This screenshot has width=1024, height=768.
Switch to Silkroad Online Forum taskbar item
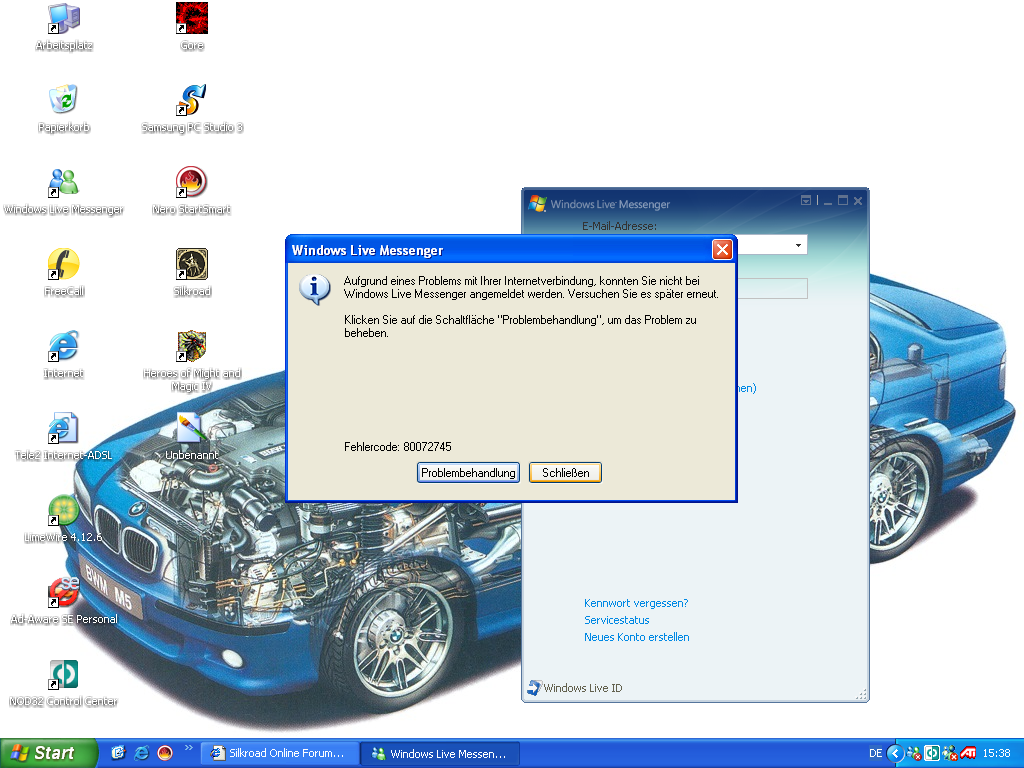[x=277, y=753]
